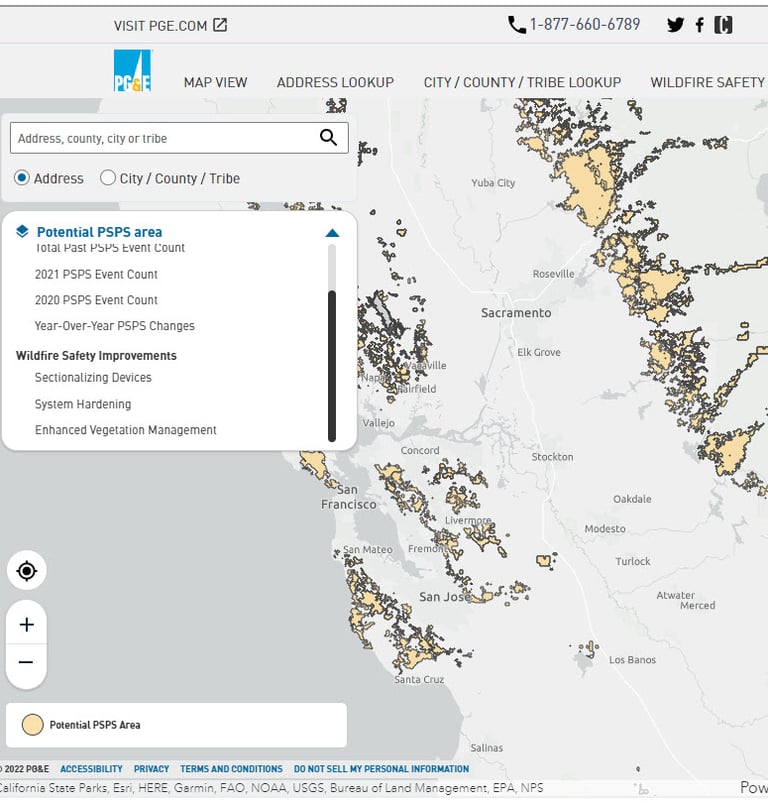768x803 pixels.
Task: Click the Salinas label on the map
Action: click(x=486, y=748)
